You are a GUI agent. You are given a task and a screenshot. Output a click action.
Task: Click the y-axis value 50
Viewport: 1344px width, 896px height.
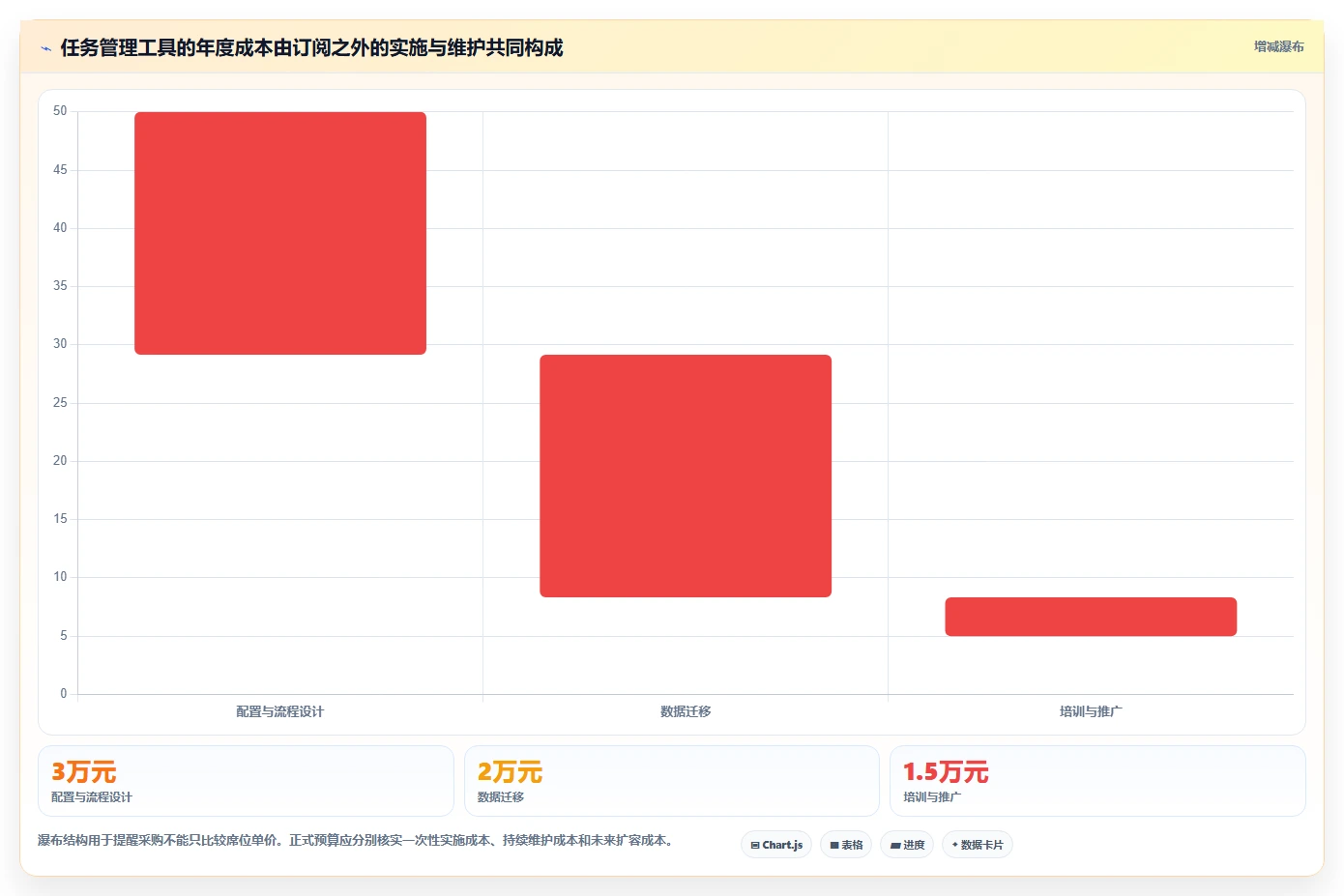(60, 111)
